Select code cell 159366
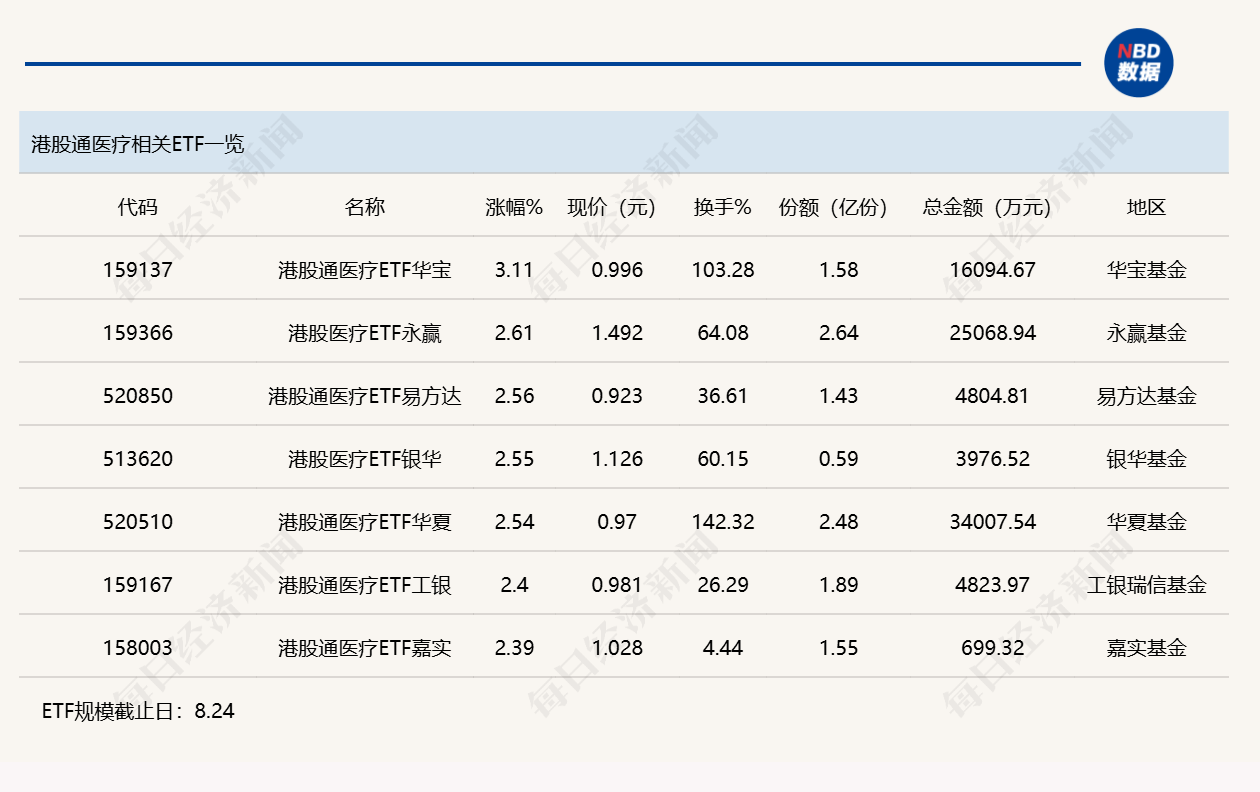Viewport: 1260px width, 792px height. pyautogui.click(x=138, y=333)
